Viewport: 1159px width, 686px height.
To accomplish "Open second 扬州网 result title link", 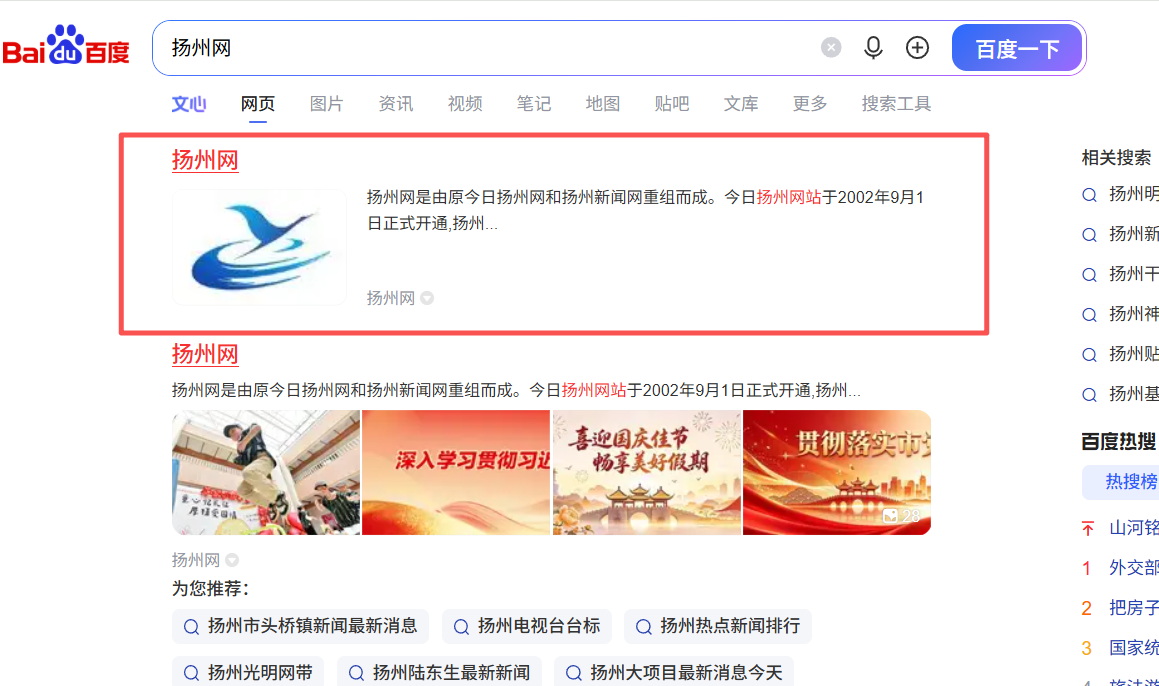I will (205, 353).
